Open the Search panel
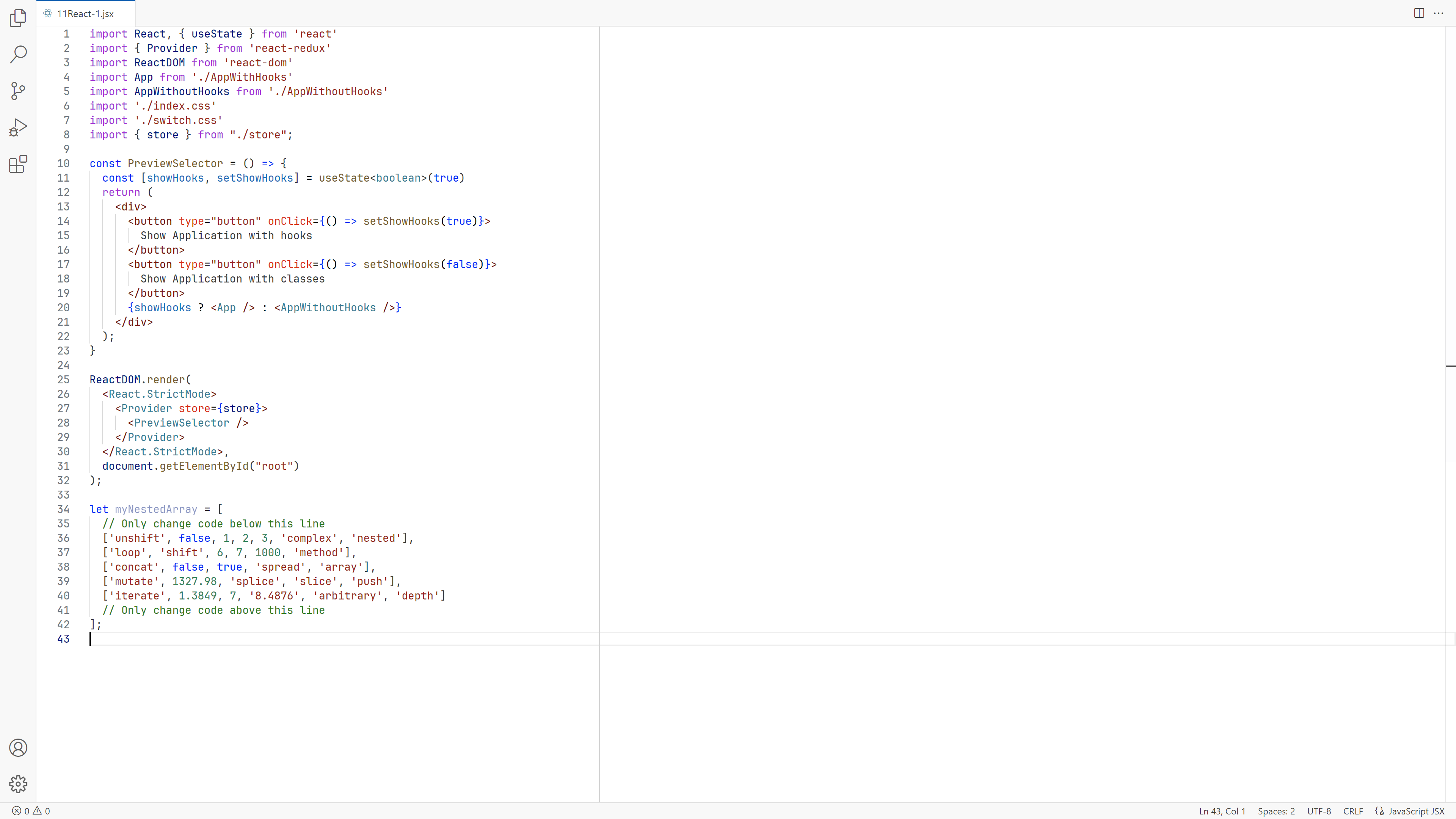 click(18, 54)
